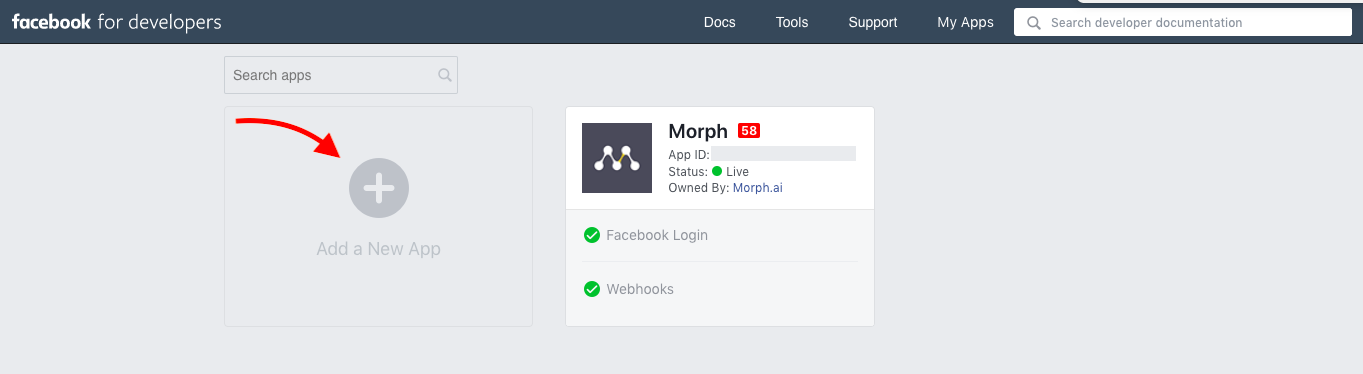The width and height of the screenshot is (1363, 374).
Task: Click the Owned By label
Action: point(699,187)
